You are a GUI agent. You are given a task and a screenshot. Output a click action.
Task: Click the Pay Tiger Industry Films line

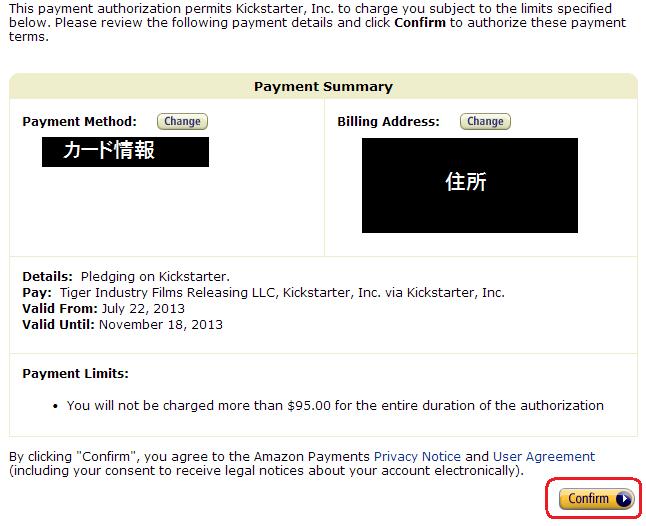(263, 292)
